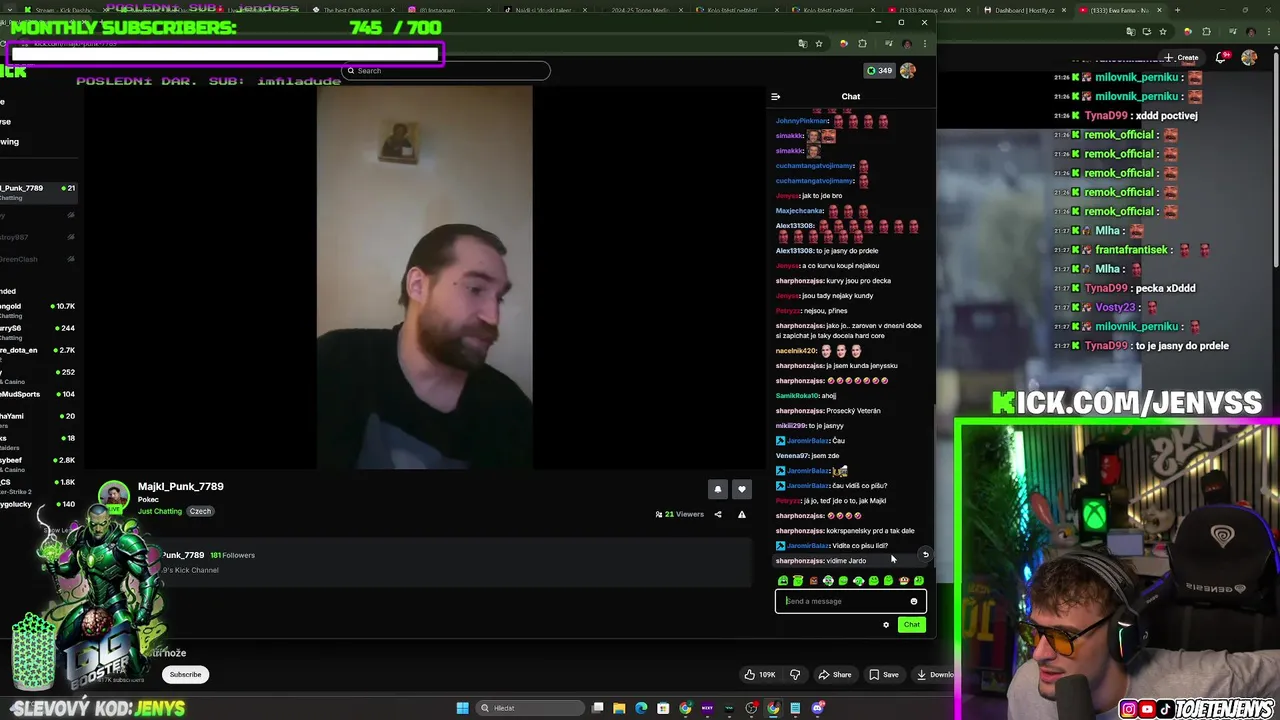The width and height of the screenshot is (1280, 720).
Task: Open sidebar channel with 2.8K viewers
Action: (x=38, y=464)
